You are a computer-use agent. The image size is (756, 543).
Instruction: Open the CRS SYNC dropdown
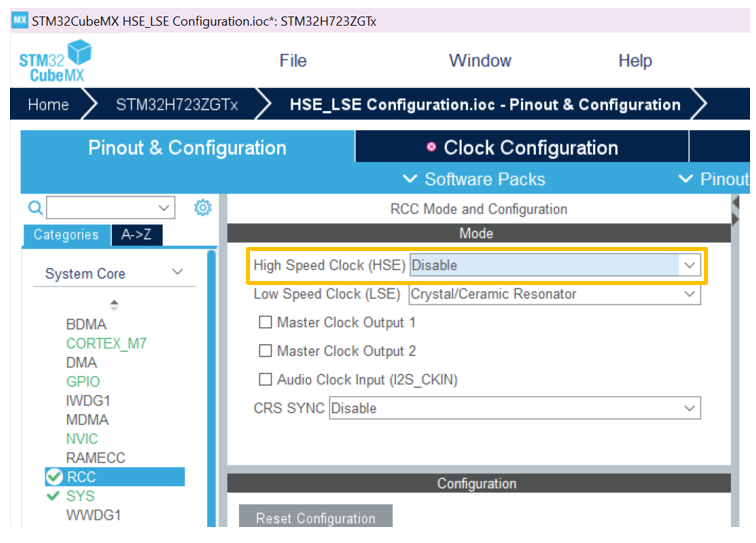[x=515, y=408]
